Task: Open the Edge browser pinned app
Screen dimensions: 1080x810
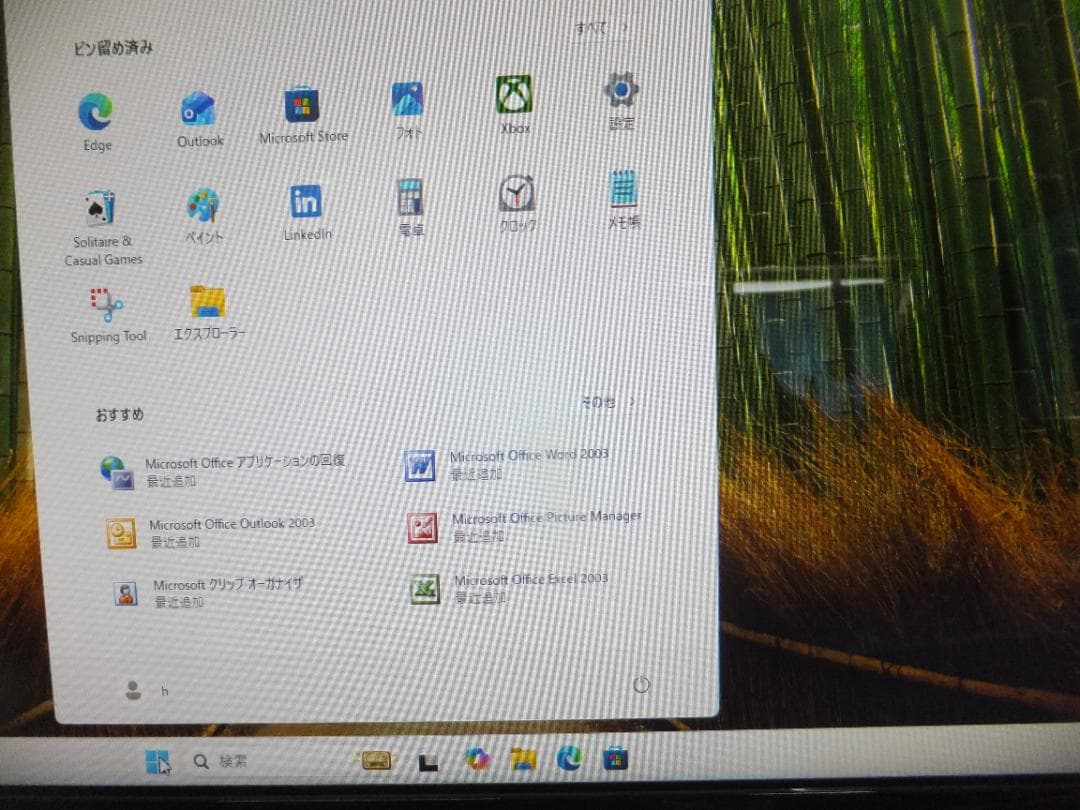Action: click(96, 121)
